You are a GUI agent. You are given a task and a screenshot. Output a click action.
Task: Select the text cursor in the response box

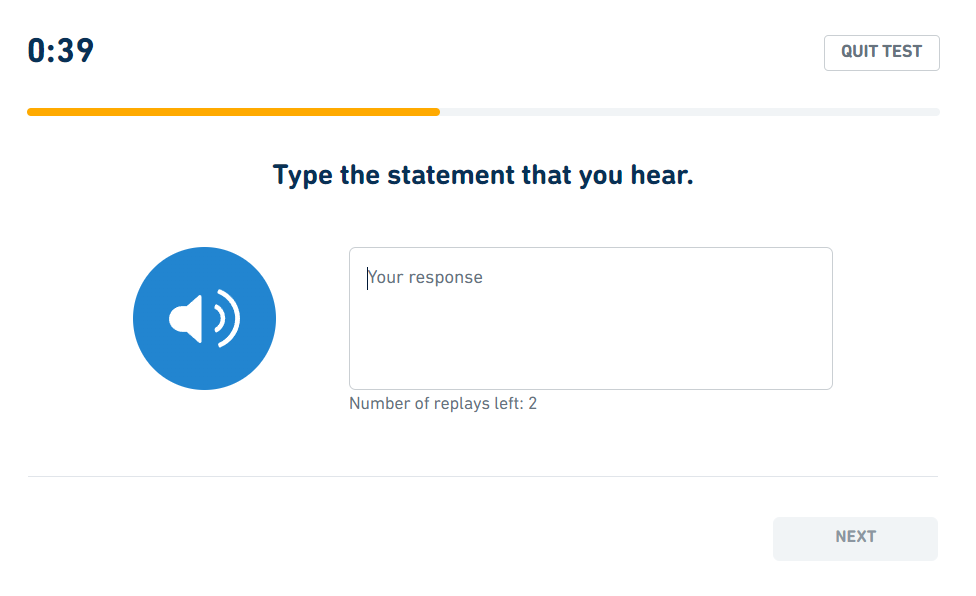[367, 278]
